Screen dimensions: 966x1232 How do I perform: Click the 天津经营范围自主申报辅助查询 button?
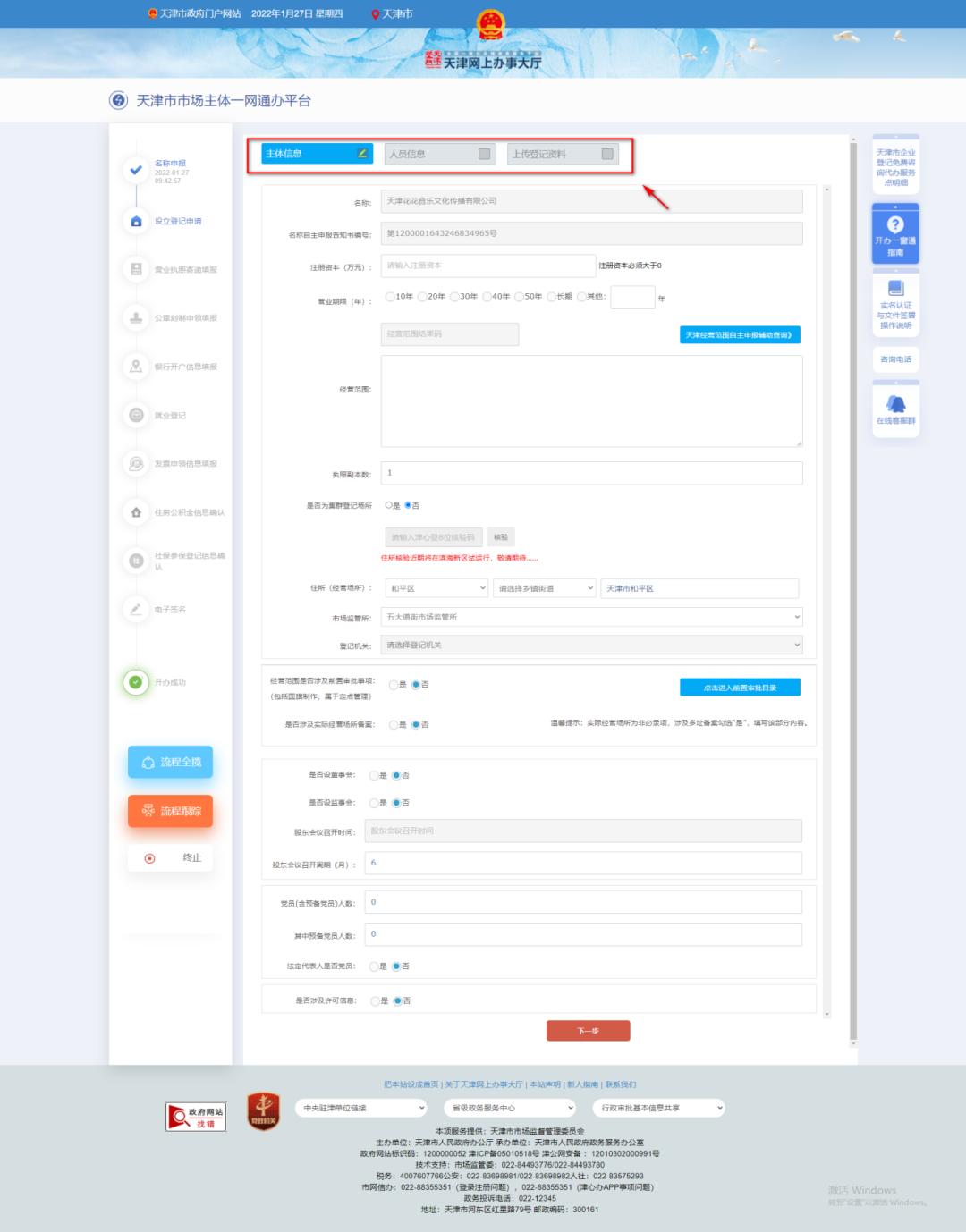click(740, 335)
